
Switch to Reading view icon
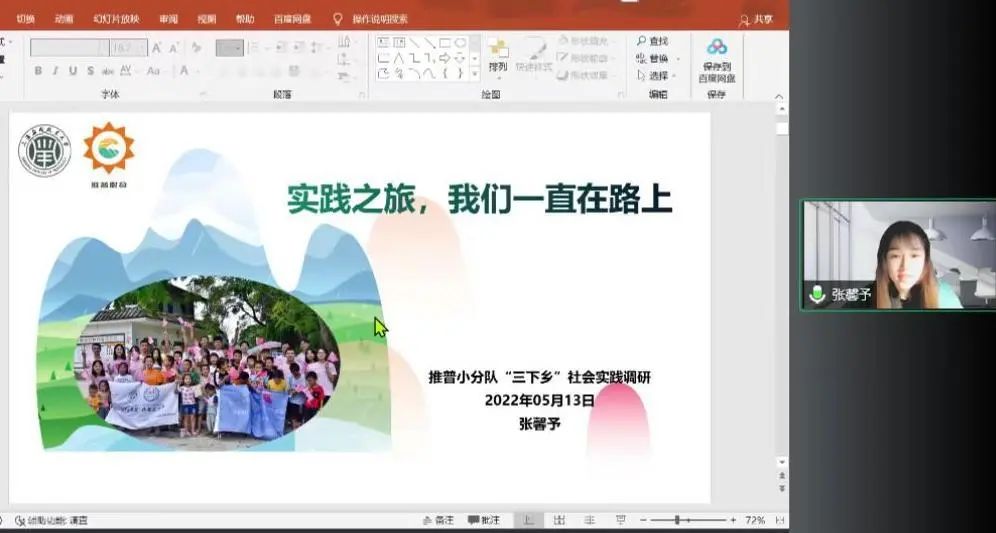pos(590,520)
